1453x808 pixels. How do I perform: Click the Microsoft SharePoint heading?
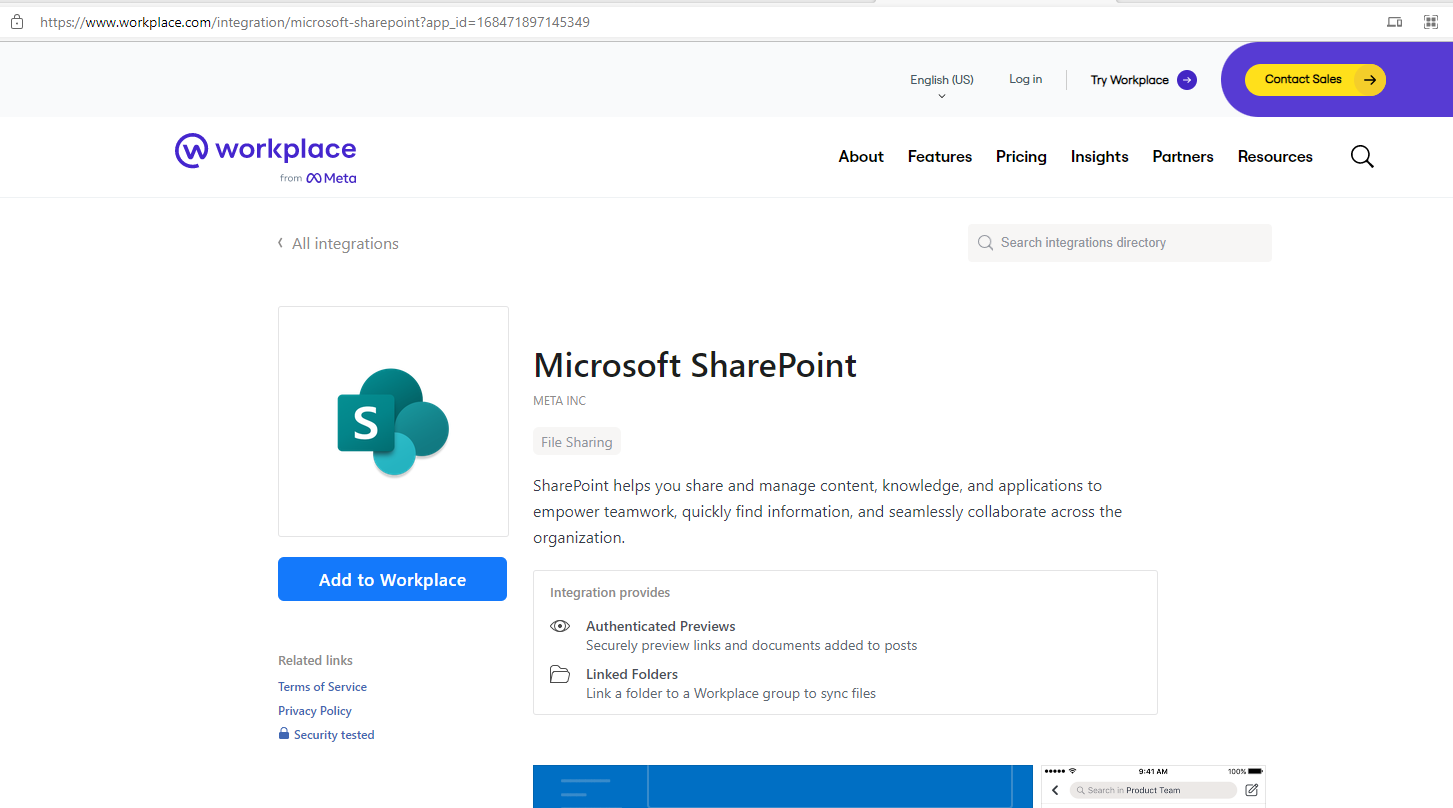point(695,365)
